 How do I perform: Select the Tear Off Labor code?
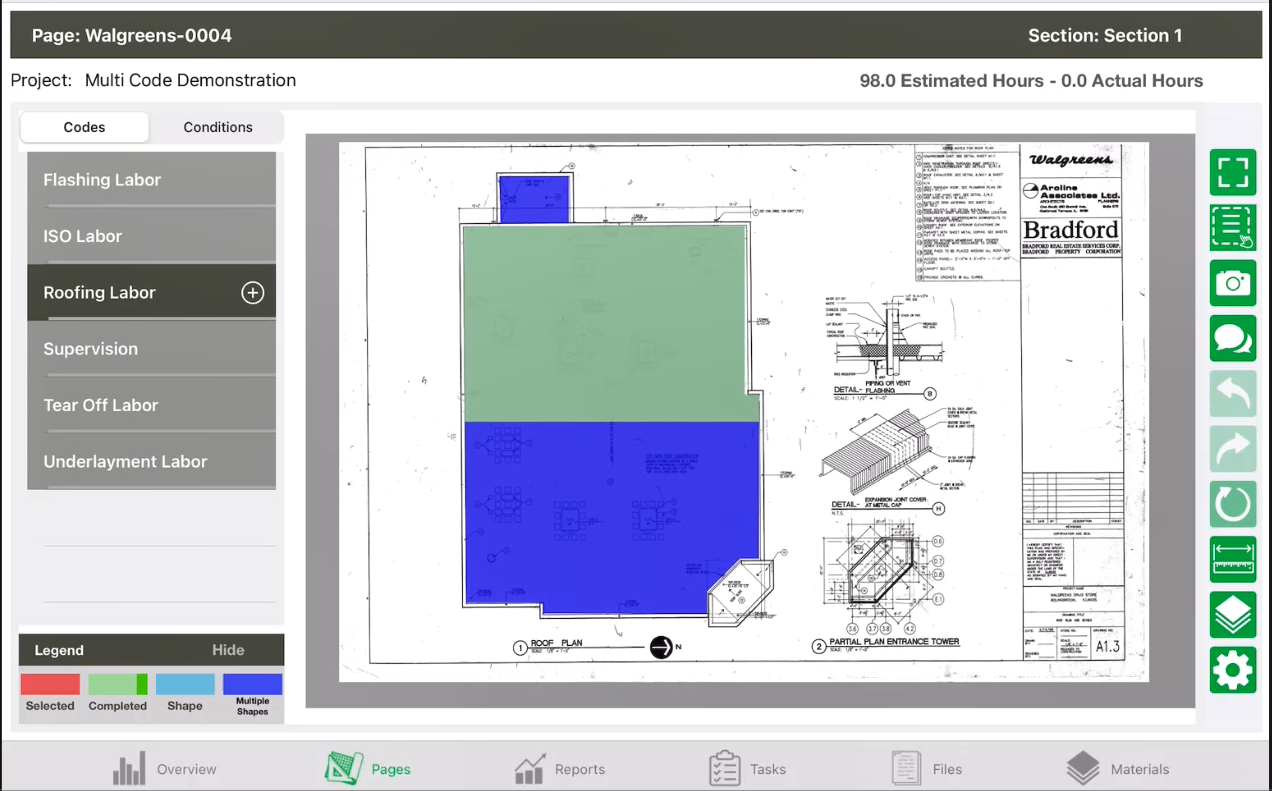151,405
